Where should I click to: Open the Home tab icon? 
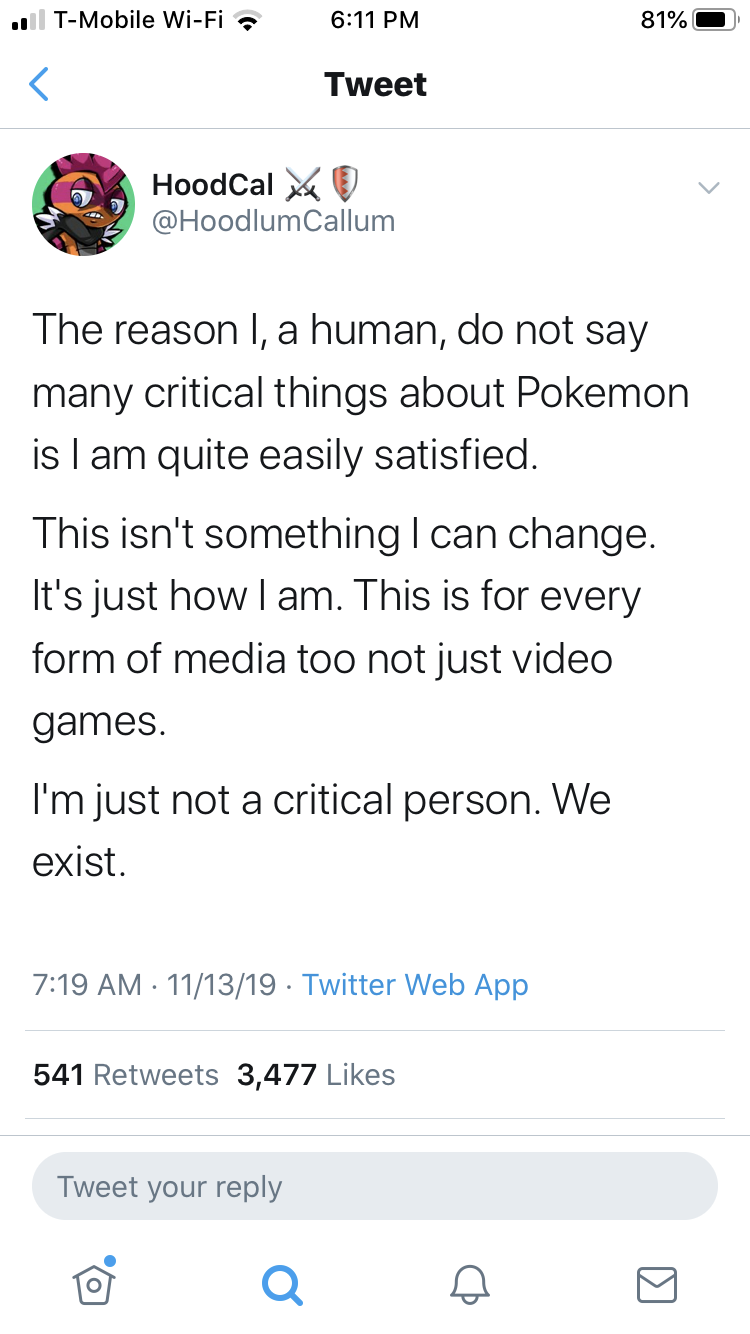point(92,1281)
